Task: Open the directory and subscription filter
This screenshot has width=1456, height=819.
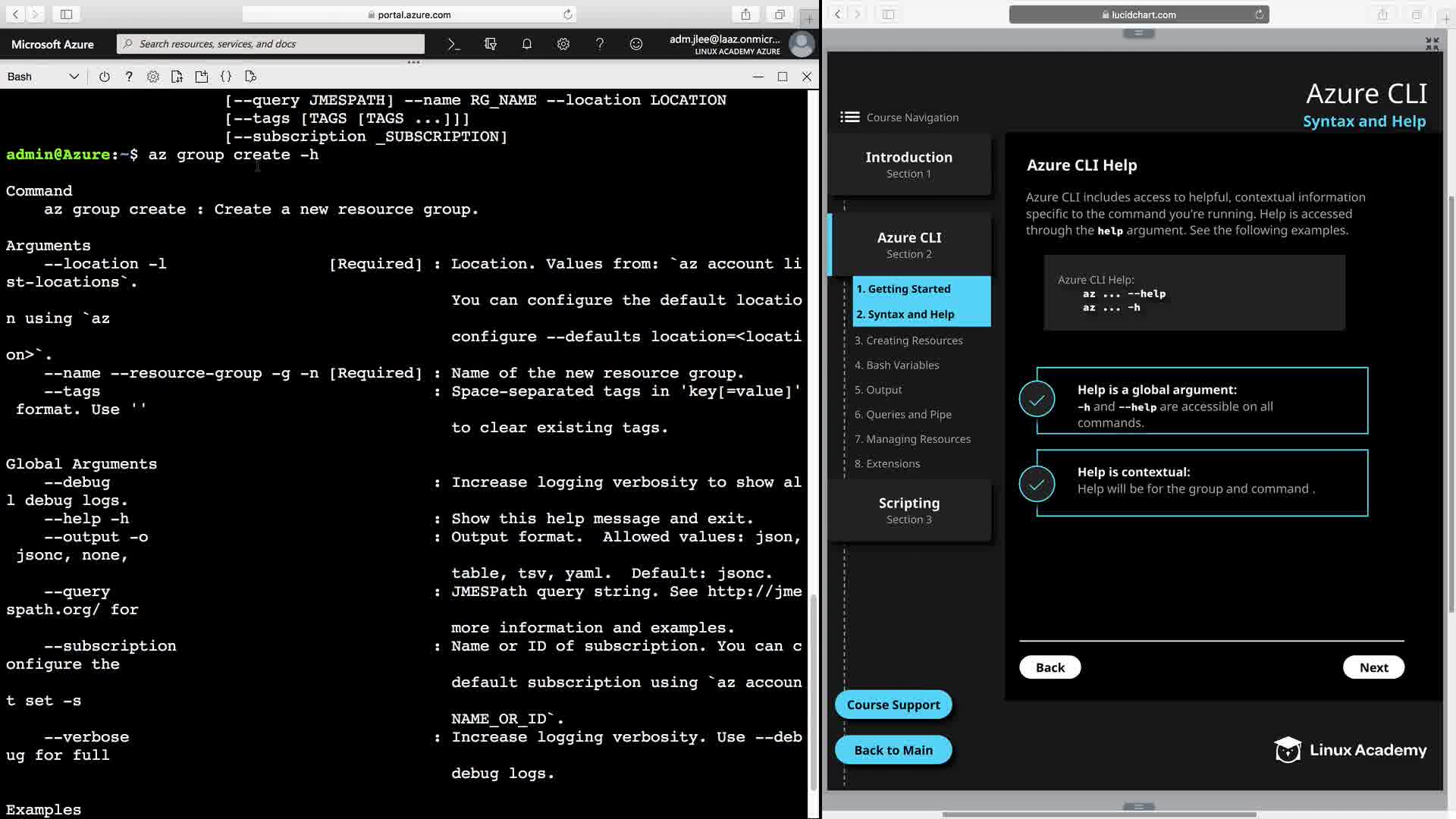Action: (490, 44)
